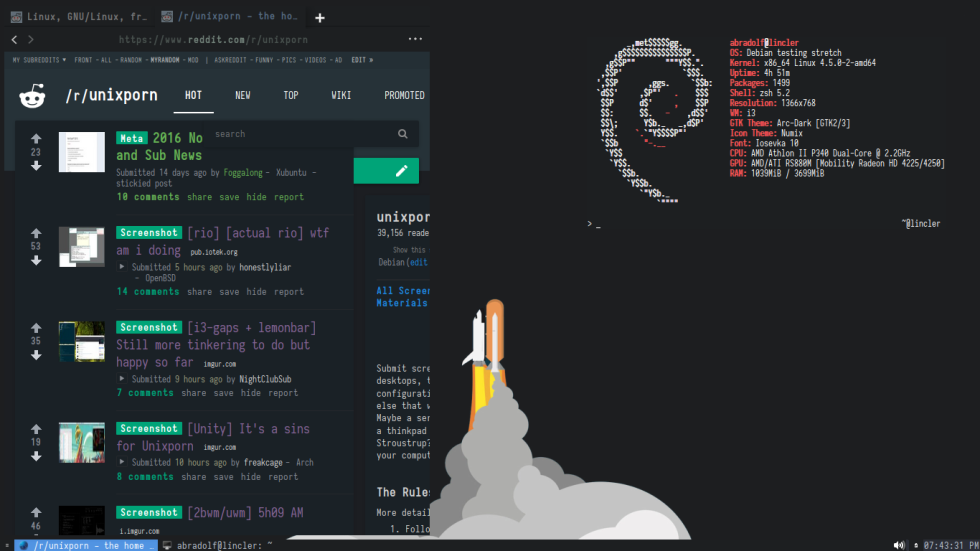Hide the [i3-gaps + lemonbar] post

click(251, 393)
